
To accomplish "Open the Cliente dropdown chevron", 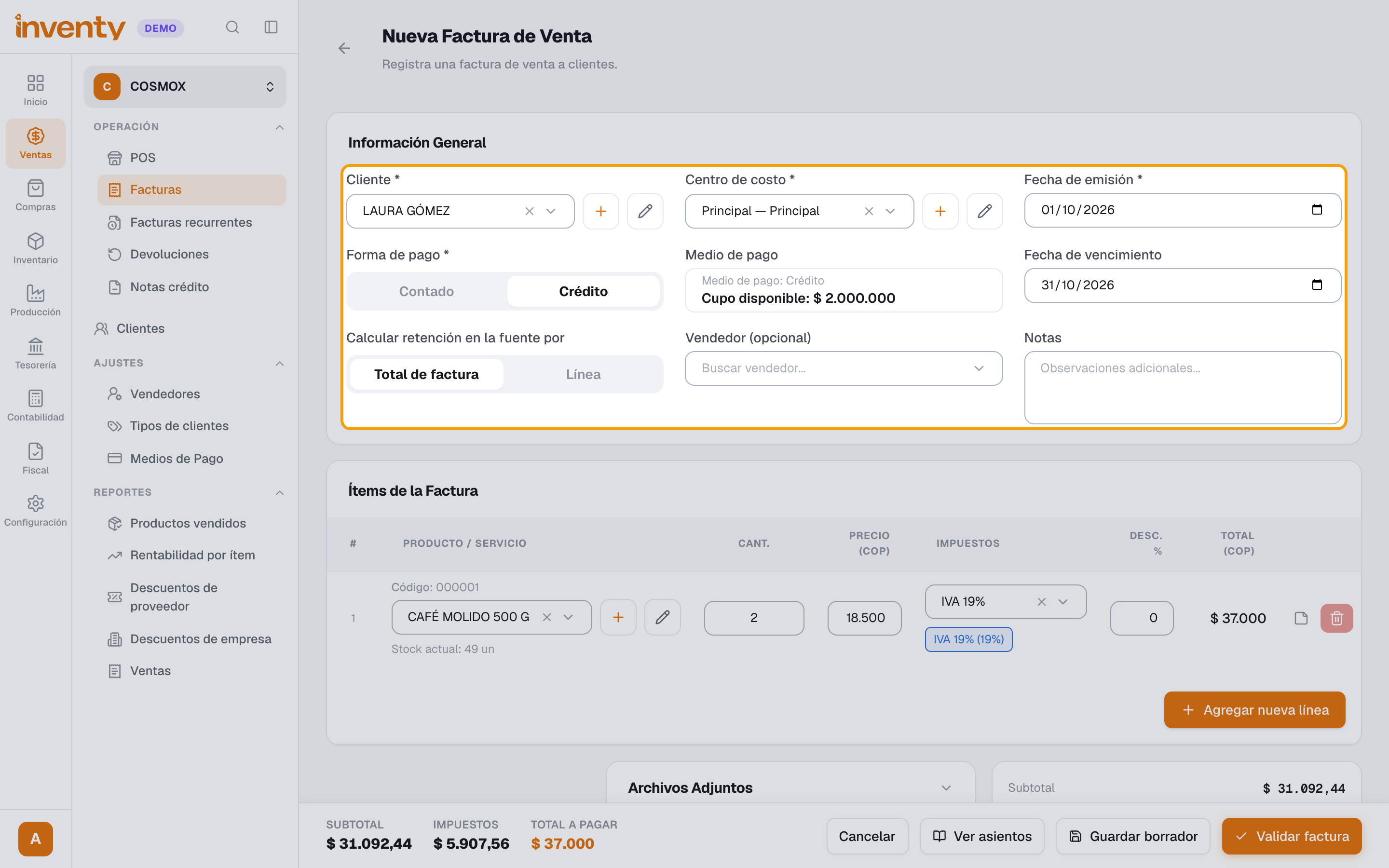I will pyautogui.click(x=551, y=211).
